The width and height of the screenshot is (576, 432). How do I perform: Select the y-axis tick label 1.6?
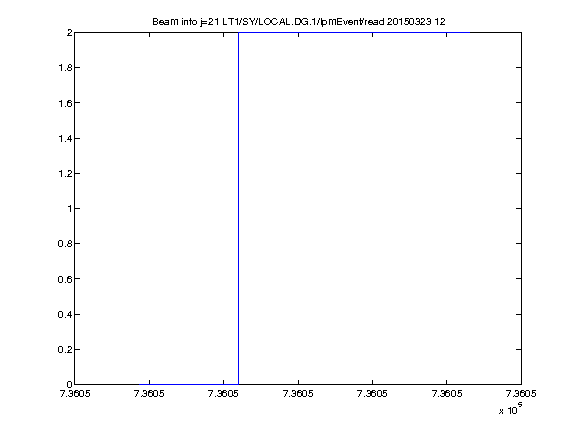(x=65, y=103)
